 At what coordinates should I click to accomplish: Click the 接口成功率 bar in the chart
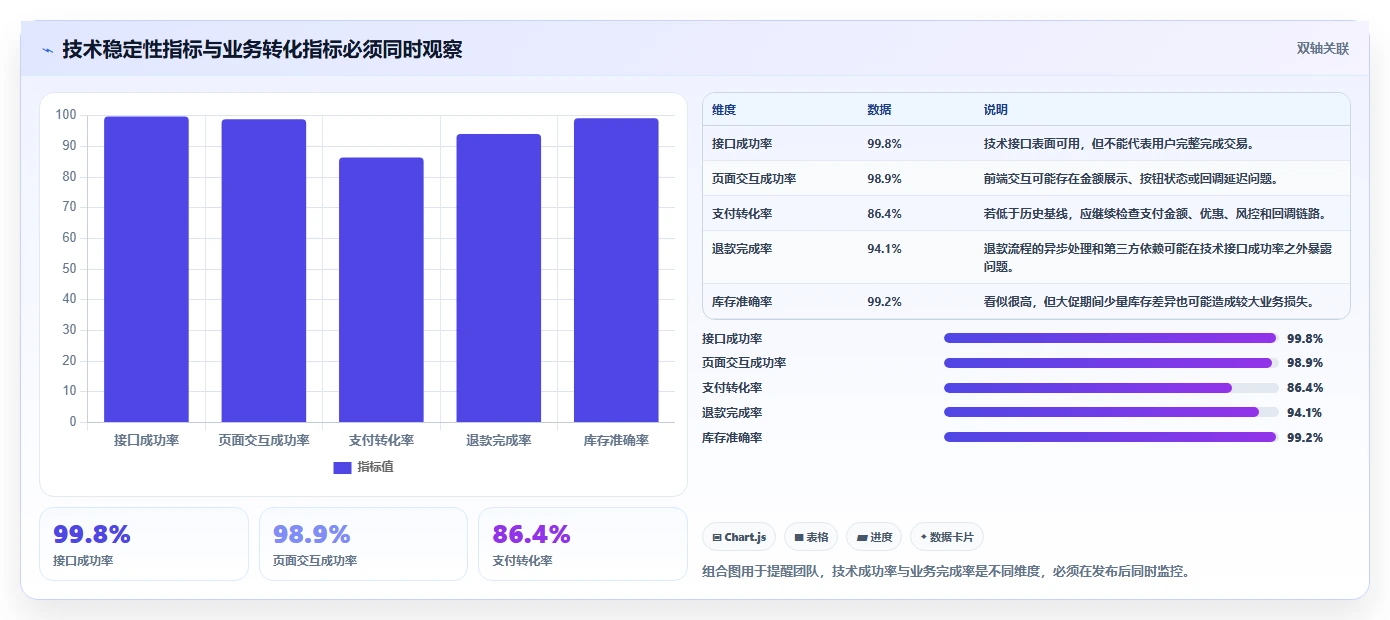pyautogui.click(x=146, y=269)
